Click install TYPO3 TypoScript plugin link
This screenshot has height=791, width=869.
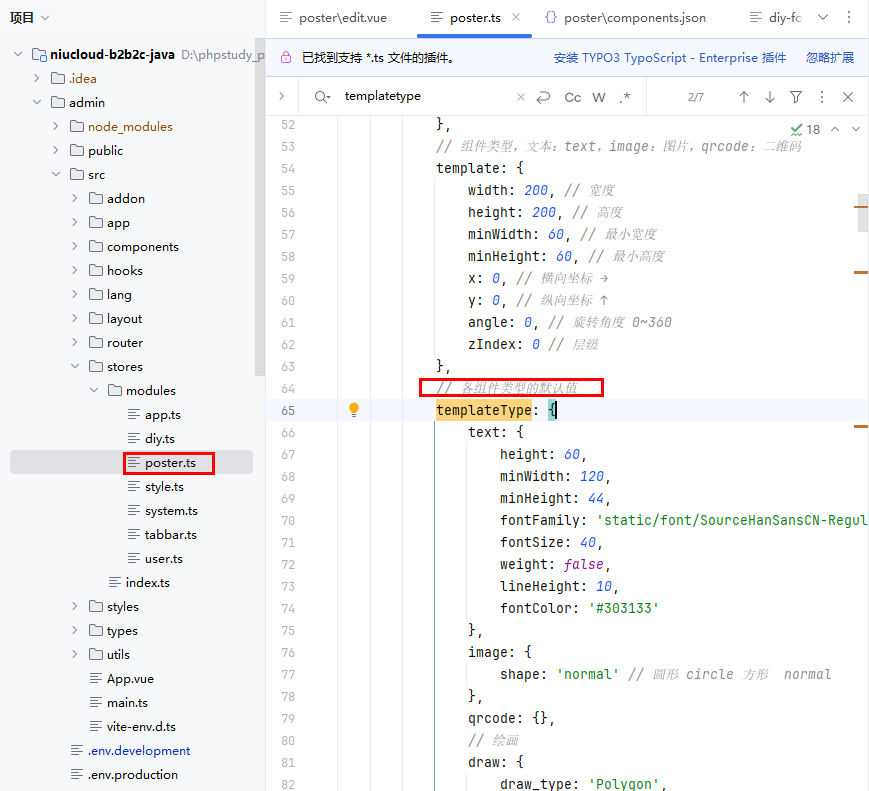(x=669, y=58)
